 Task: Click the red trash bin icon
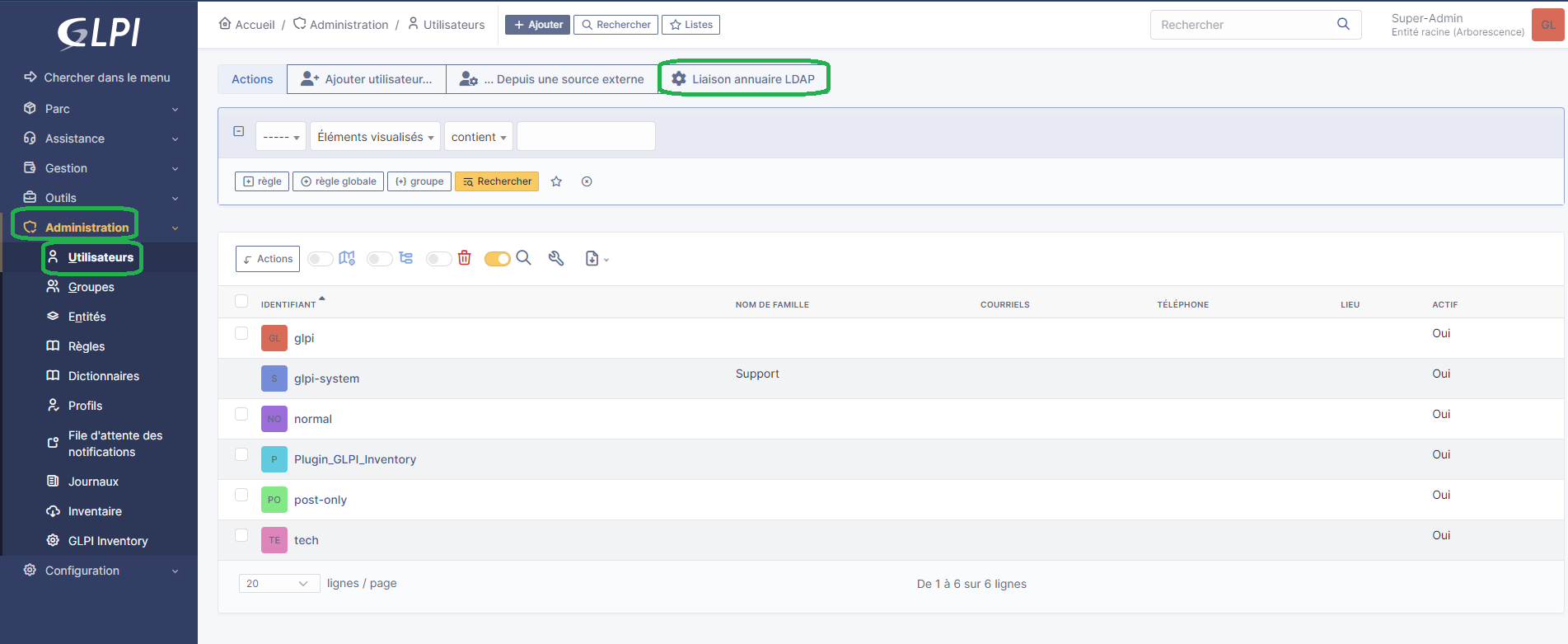point(465,258)
